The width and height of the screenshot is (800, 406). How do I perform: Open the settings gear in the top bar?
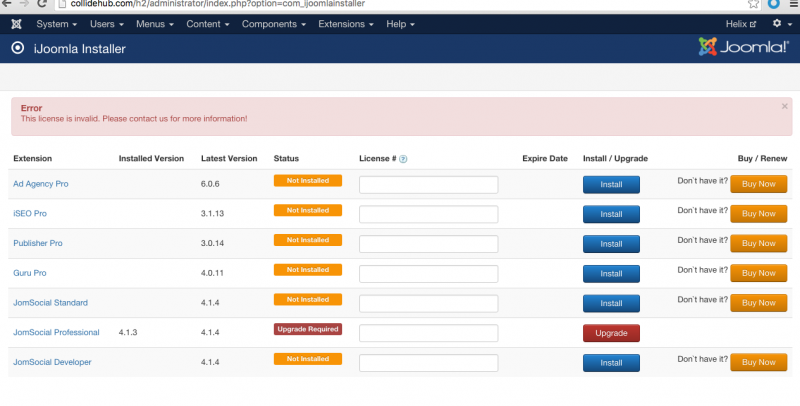point(777,23)
